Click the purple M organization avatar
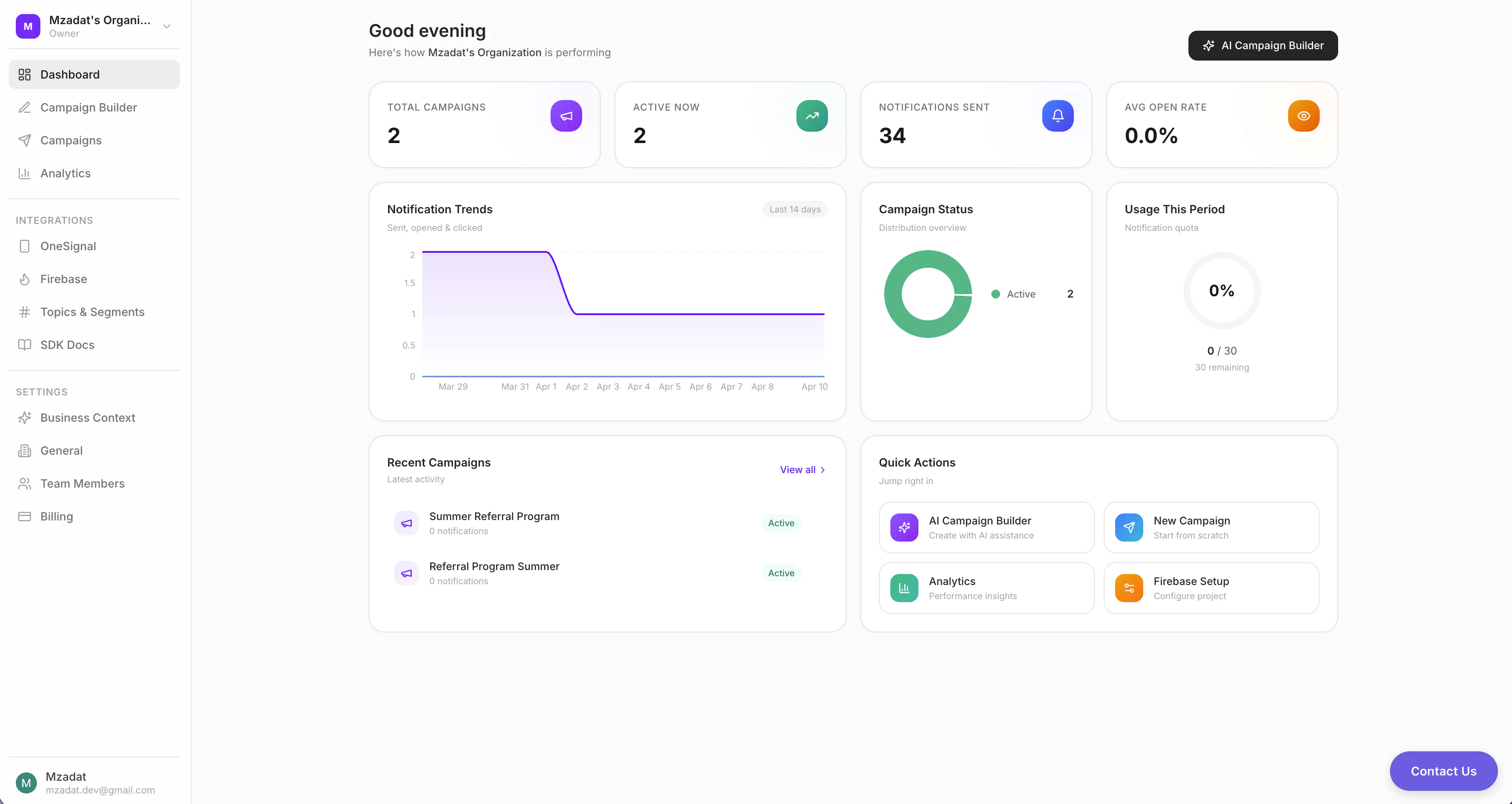 (28, 26)
